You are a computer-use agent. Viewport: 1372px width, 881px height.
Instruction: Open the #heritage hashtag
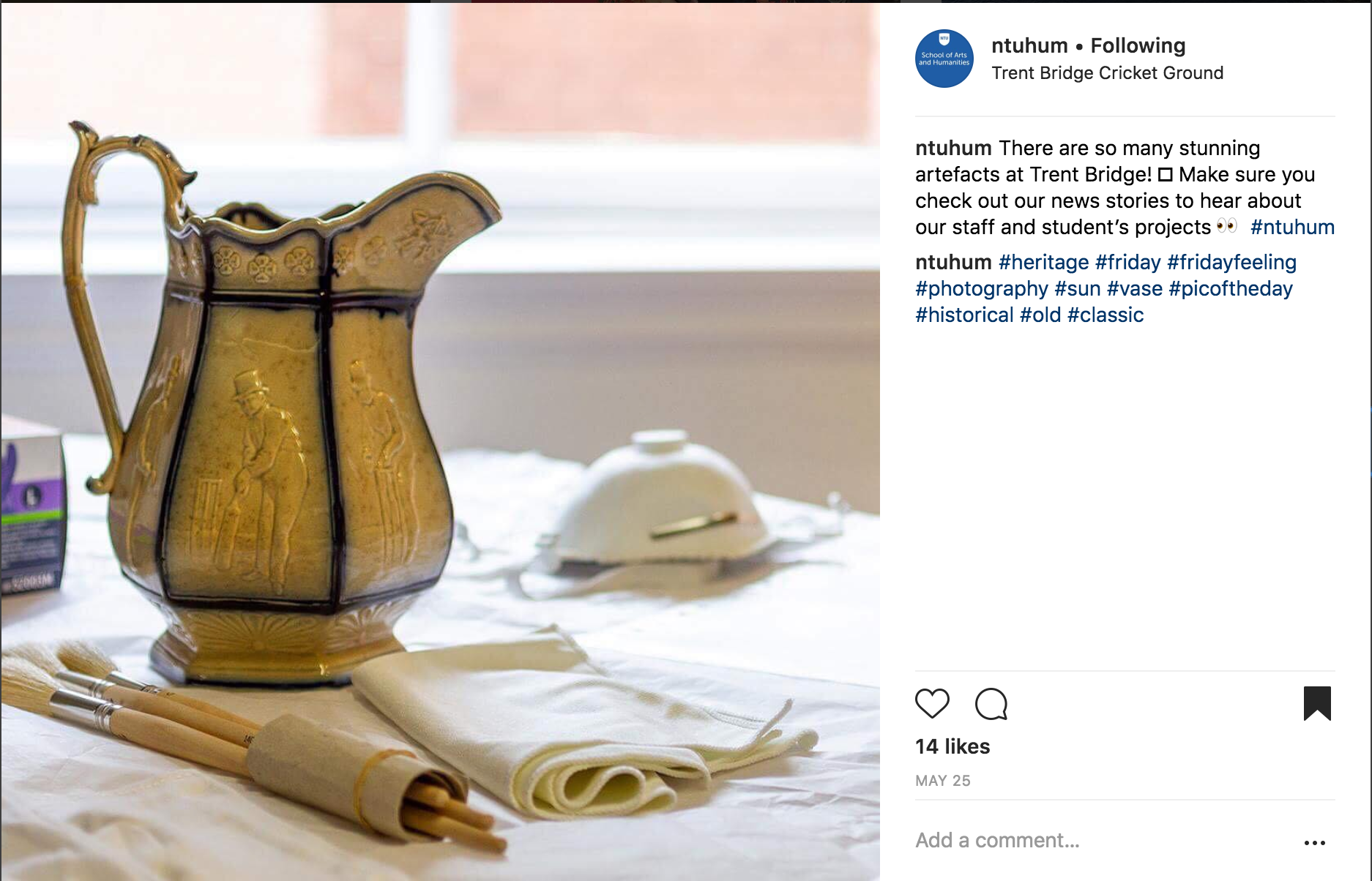1043,262
